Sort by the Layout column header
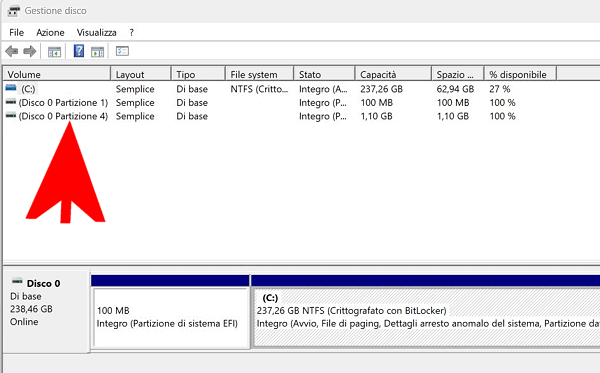600x373 pixels. coord(140,74)
